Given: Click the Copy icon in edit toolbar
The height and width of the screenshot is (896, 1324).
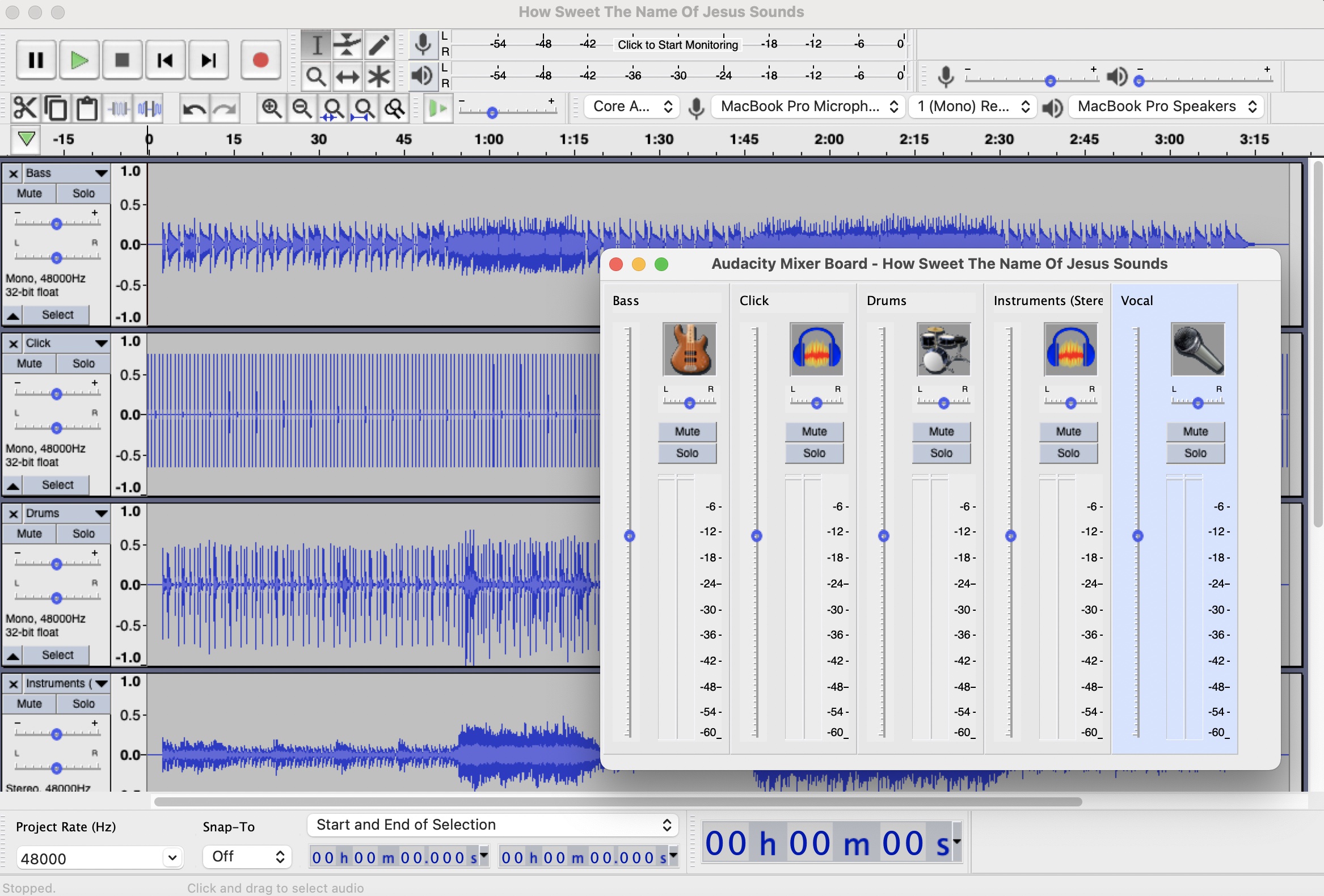Looking at the screenshot, I should (x=56, y=108).
